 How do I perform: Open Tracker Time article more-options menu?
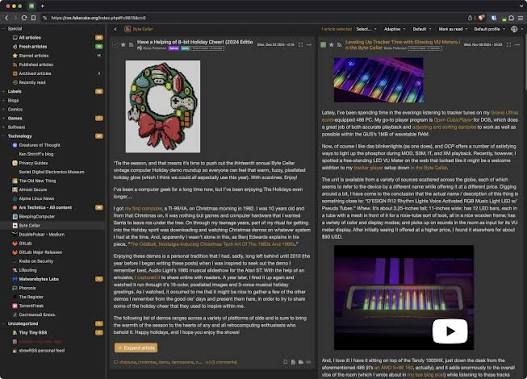click(517, 45)
